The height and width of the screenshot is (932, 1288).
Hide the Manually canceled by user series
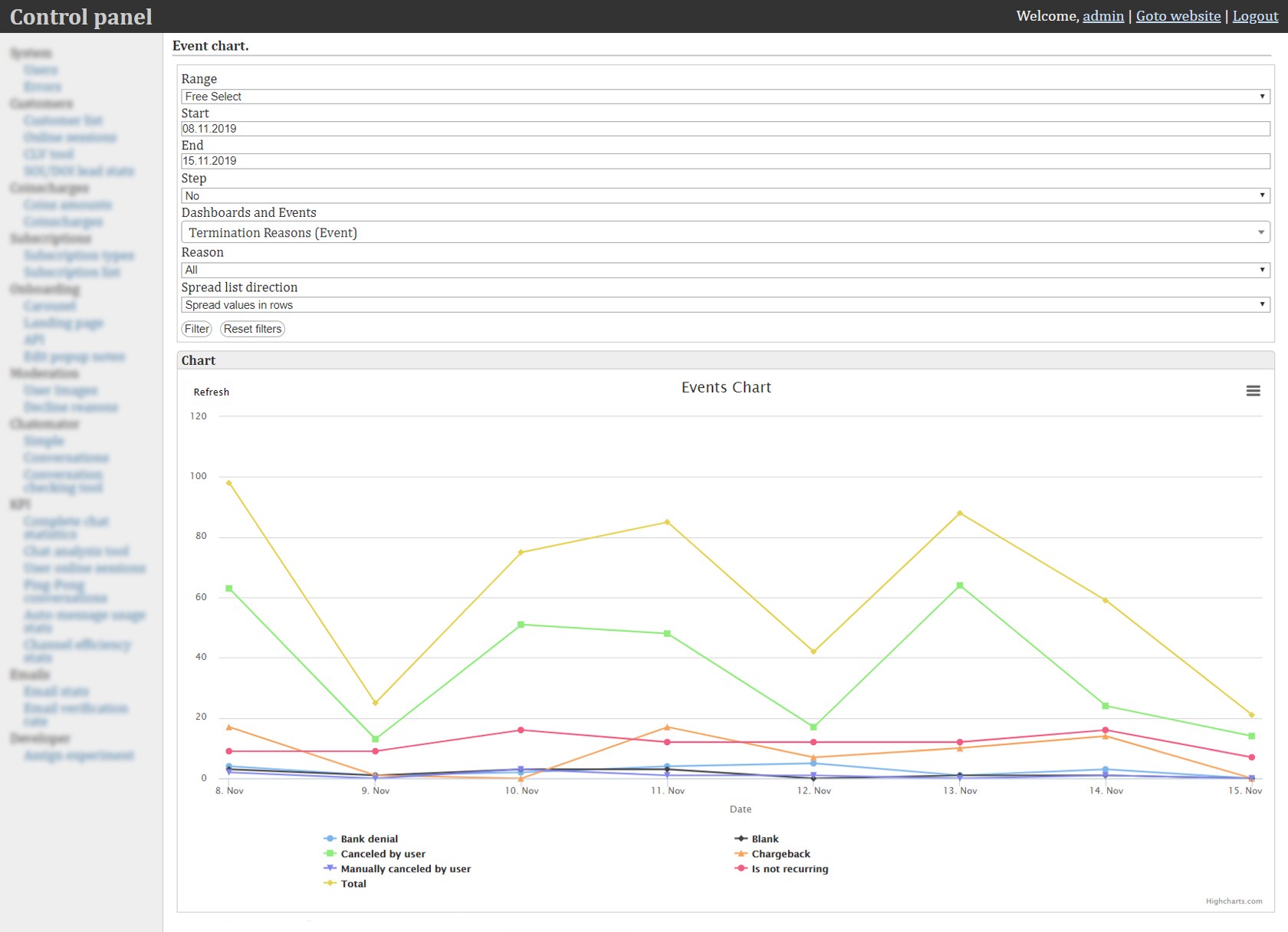tap(405, 869)
